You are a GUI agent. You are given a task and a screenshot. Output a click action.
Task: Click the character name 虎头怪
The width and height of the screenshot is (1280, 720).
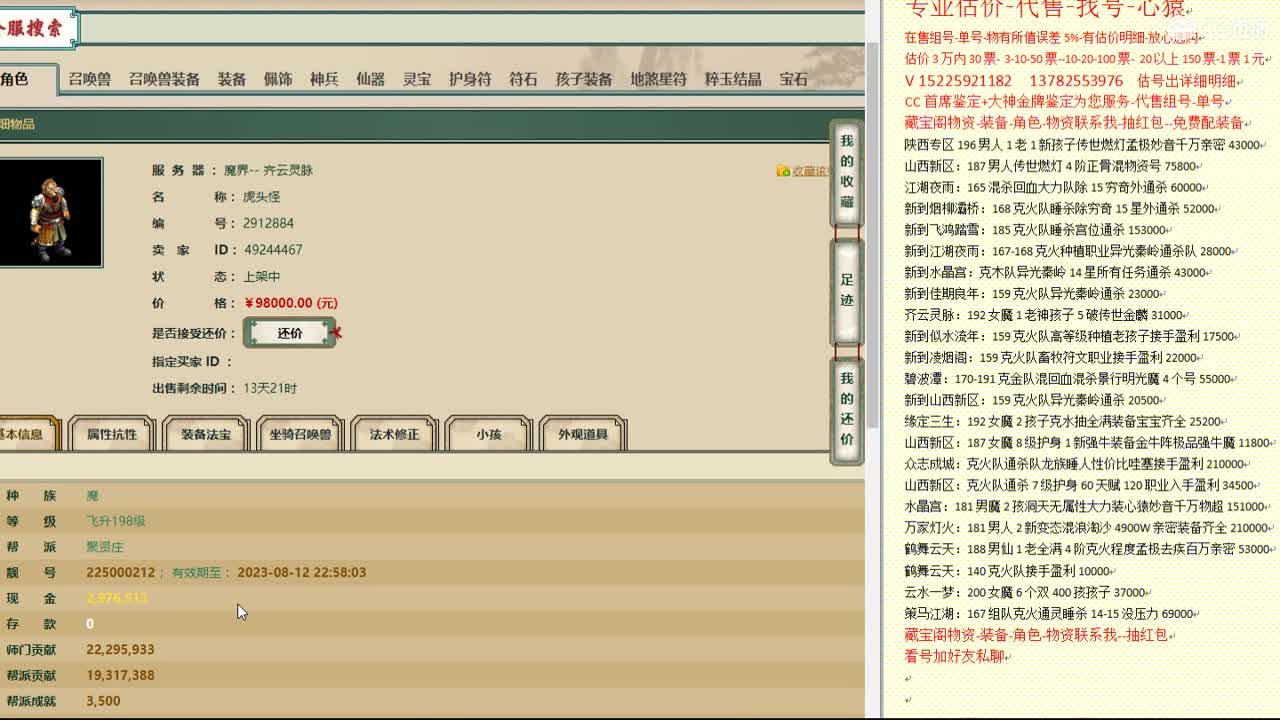click(x=261, y=197)
